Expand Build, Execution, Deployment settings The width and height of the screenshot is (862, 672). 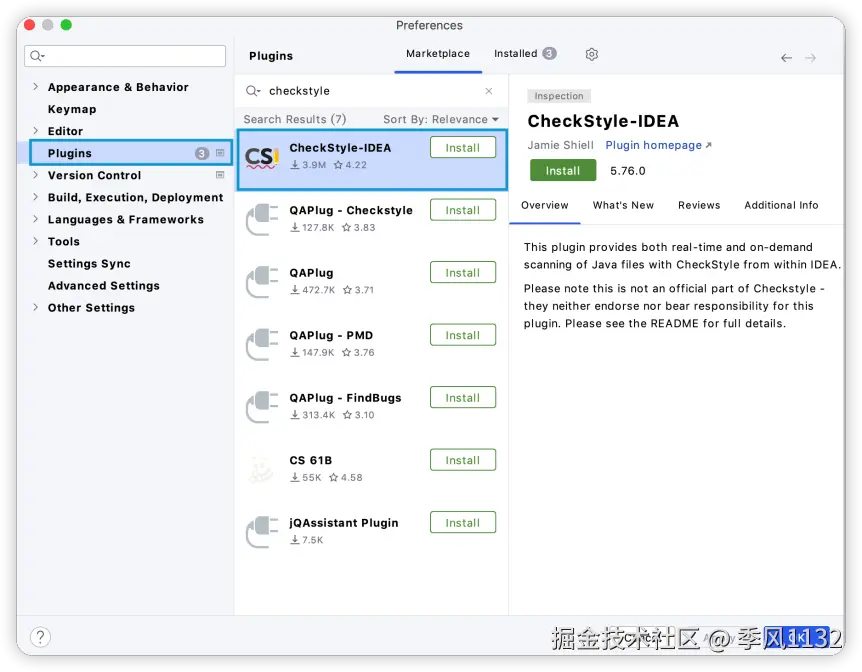click(36, 197)
